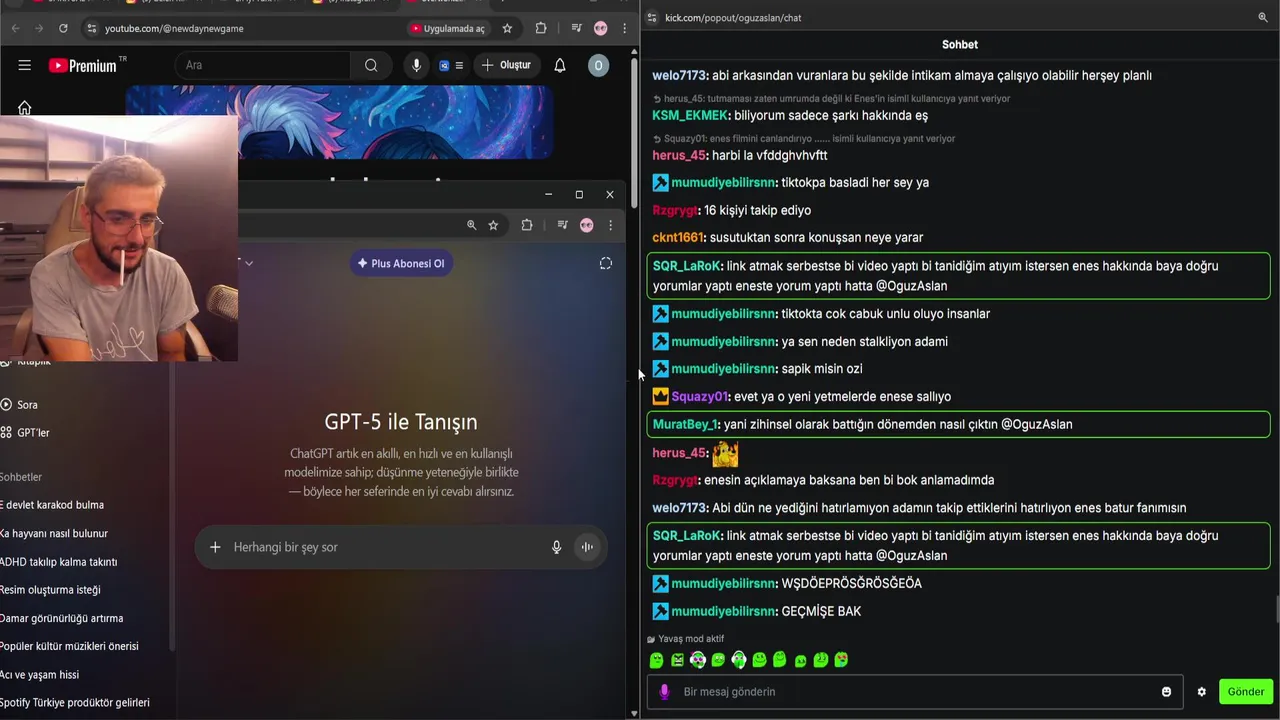Click username MuratBey_1 in chat
This screenshot has height=720, width=1280.
(x=685, y=425)
